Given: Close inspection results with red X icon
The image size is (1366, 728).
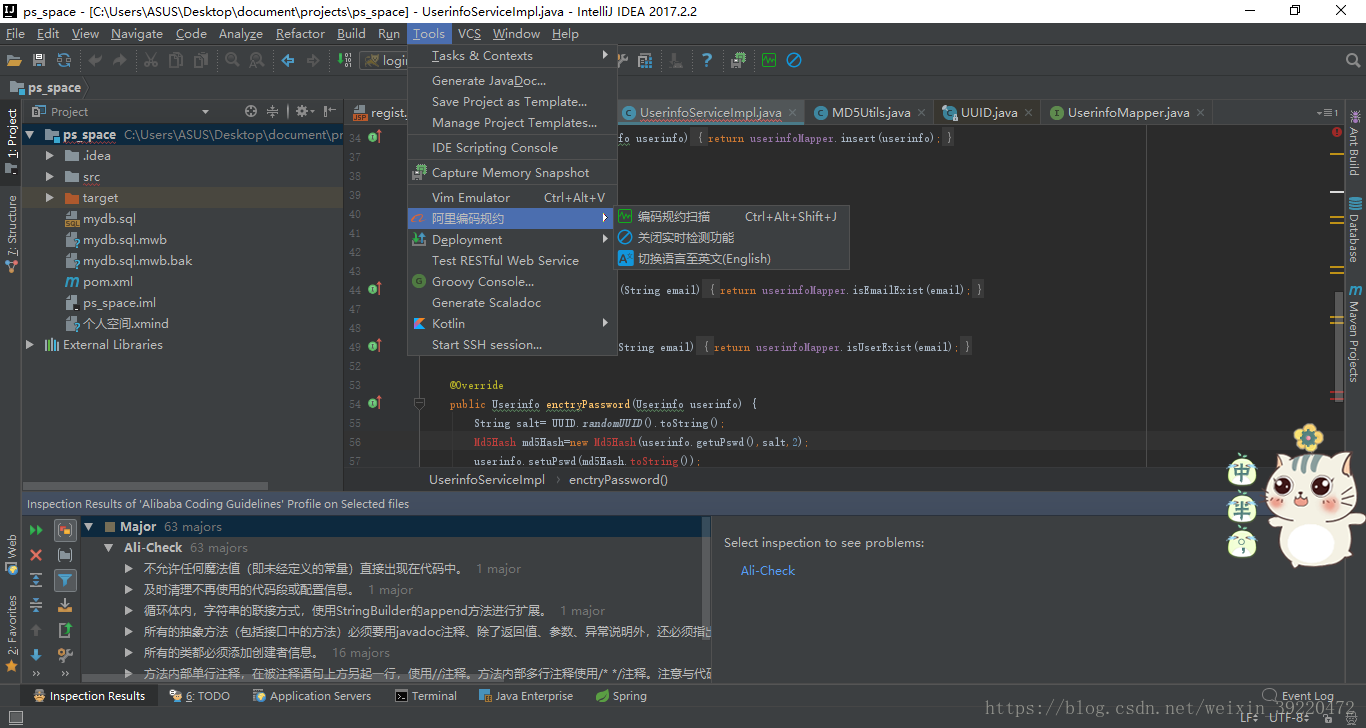Looking at the screenshot, I should click(36, 555).
